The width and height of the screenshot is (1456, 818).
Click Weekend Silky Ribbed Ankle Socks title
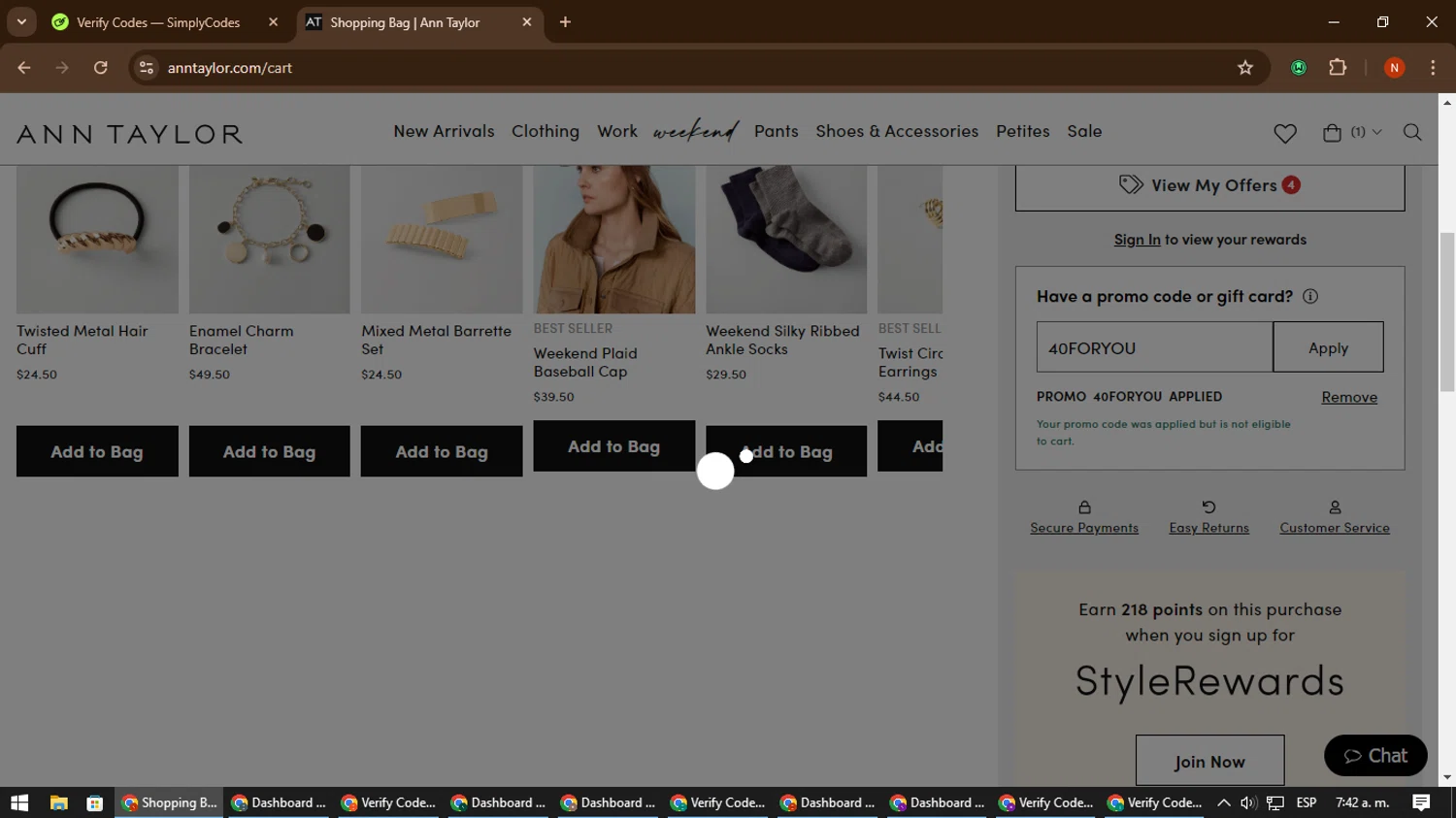point(782,340)
